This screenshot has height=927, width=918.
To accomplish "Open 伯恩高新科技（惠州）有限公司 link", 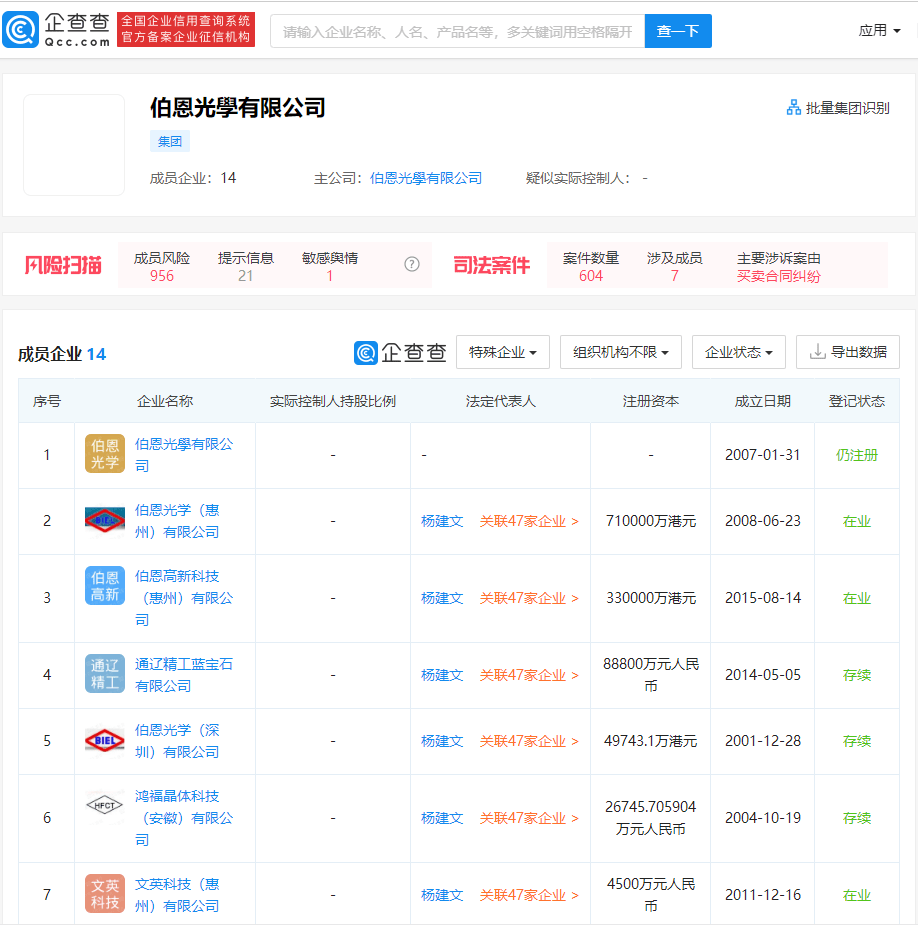I will 184,598.
